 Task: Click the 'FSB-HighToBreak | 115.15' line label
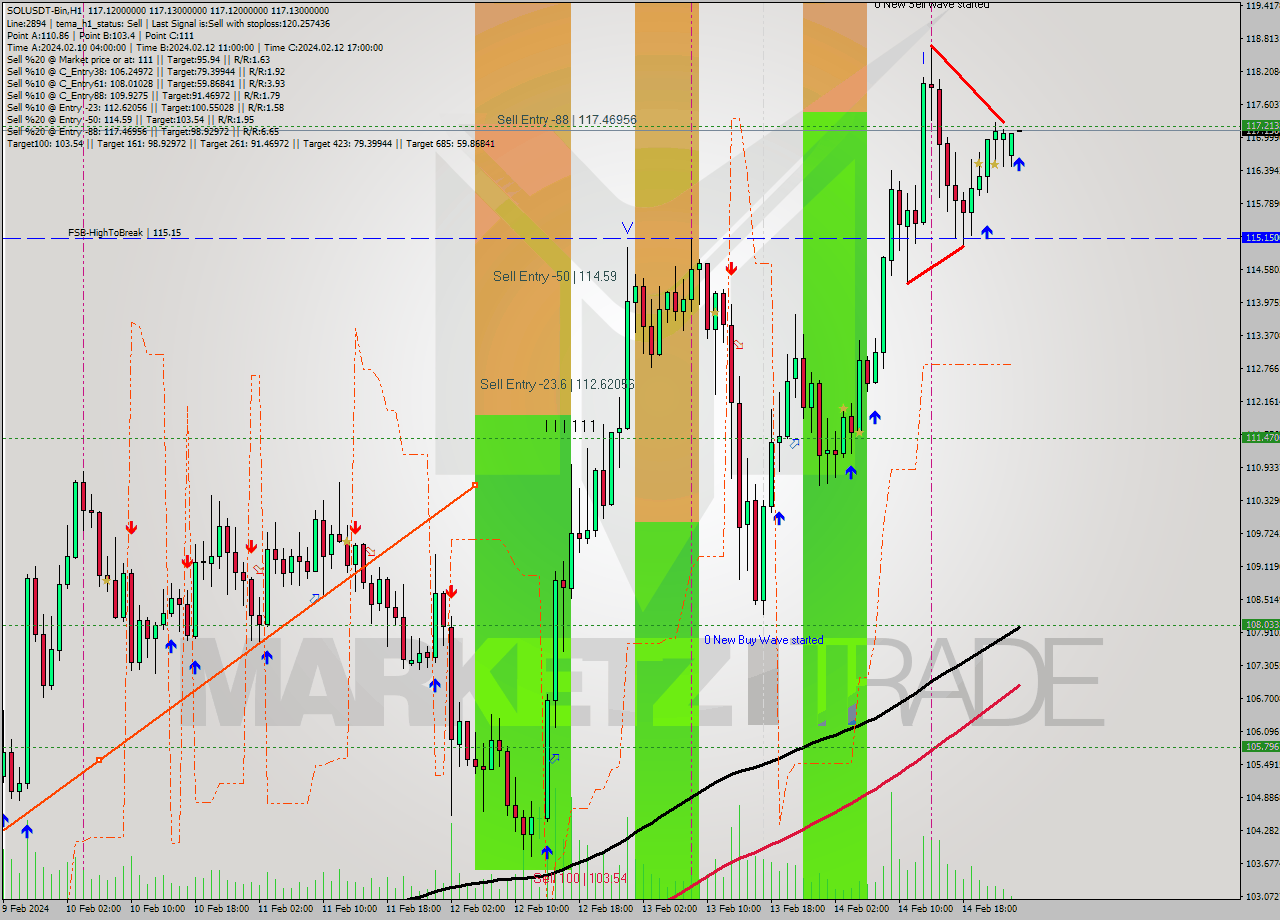click(x=124, y=233)
